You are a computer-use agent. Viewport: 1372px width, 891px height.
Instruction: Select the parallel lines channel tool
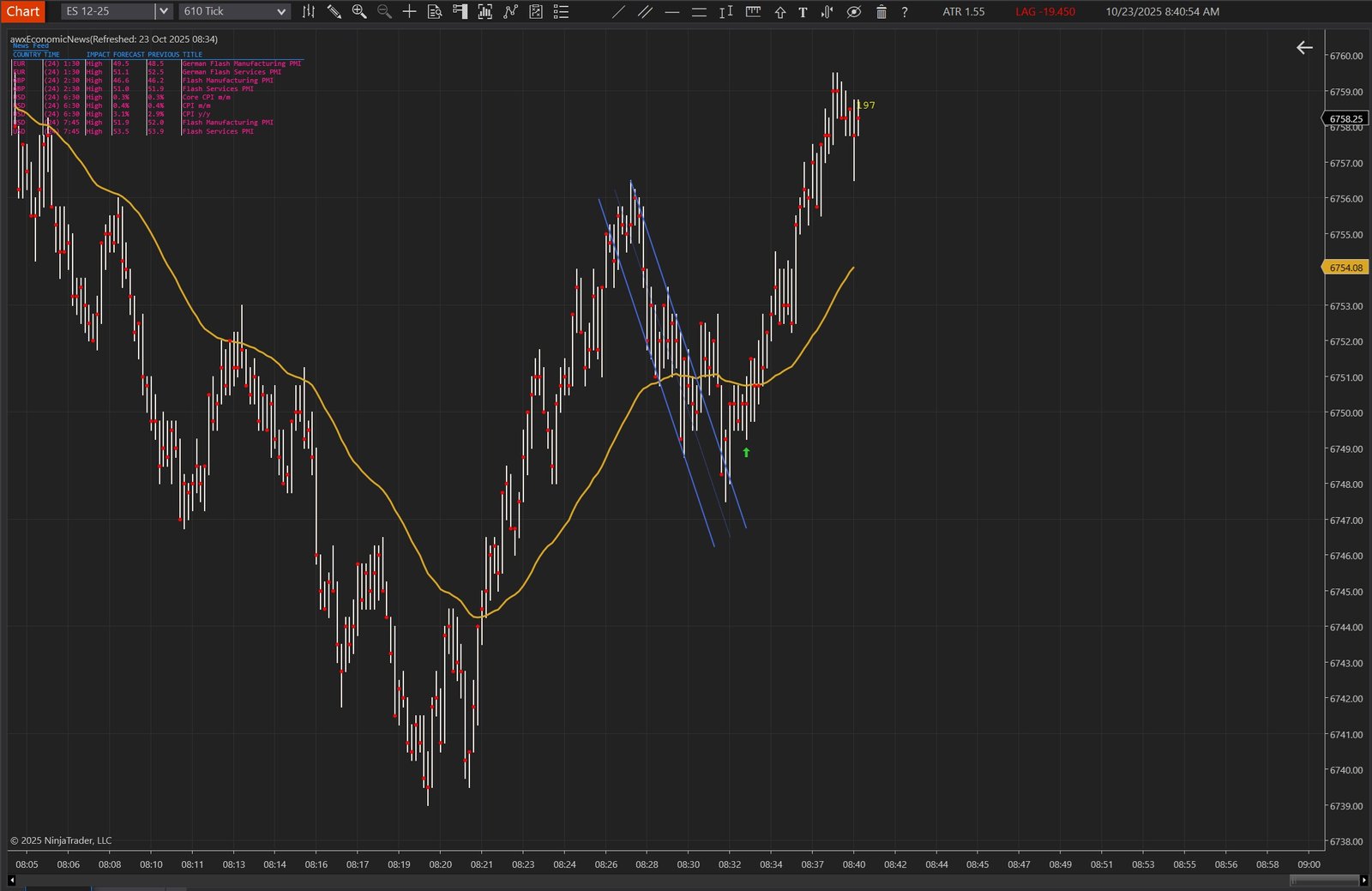[x=645, y=12]
